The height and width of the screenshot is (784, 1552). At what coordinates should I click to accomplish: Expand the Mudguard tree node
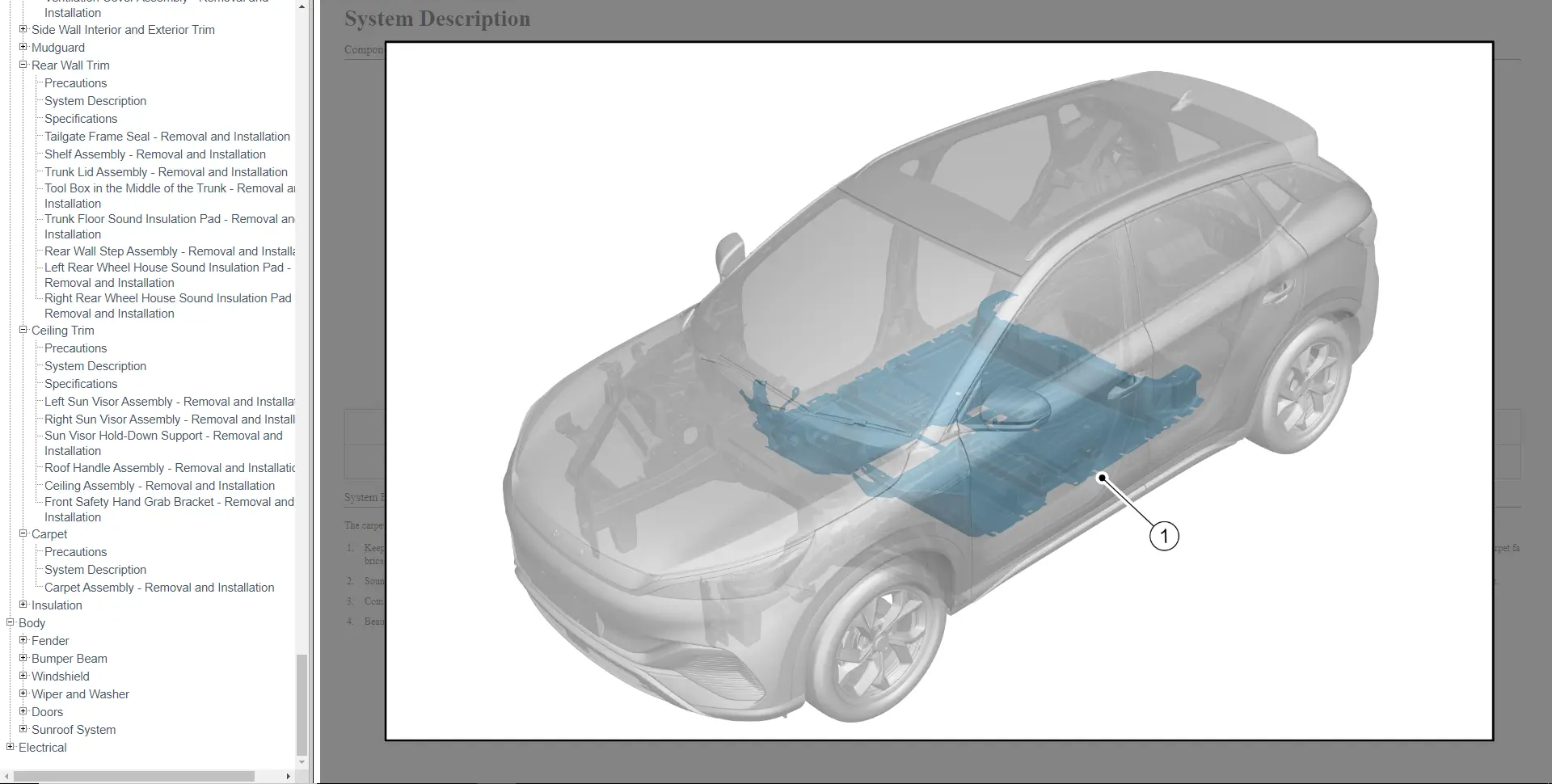(x=23, y=47)
